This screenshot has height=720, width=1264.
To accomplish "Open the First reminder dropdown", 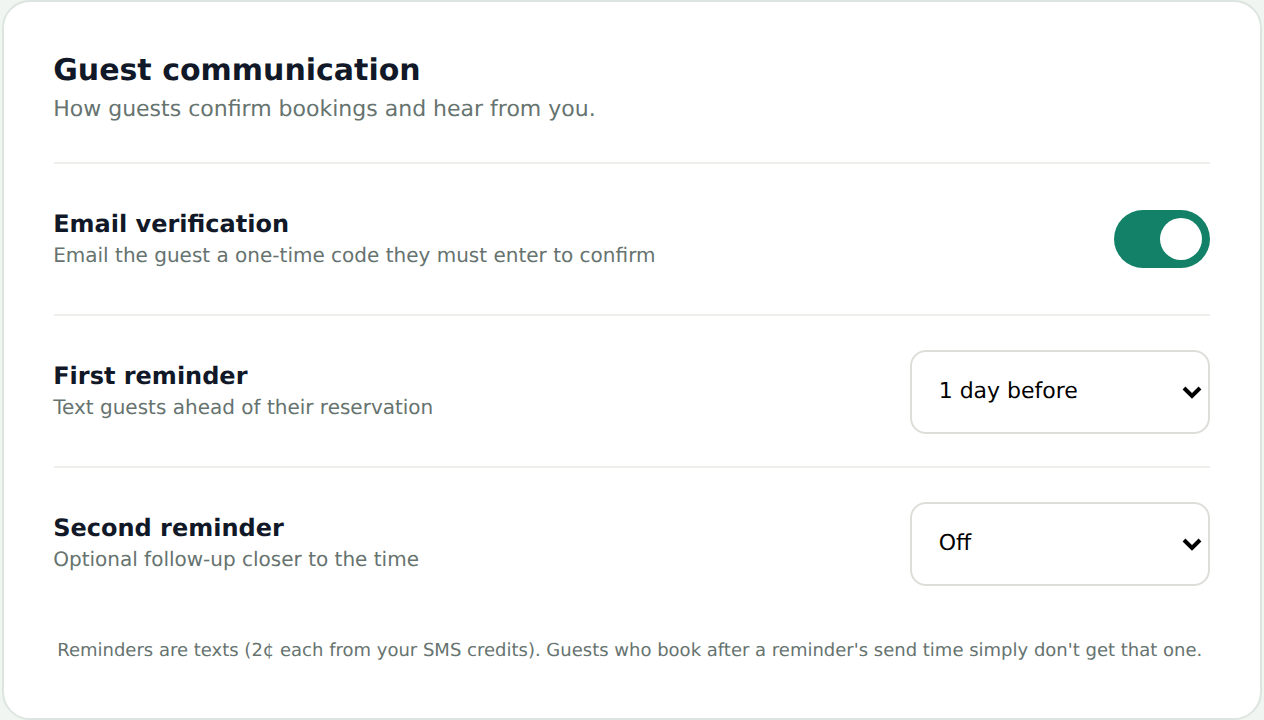I will point(1060,392).
